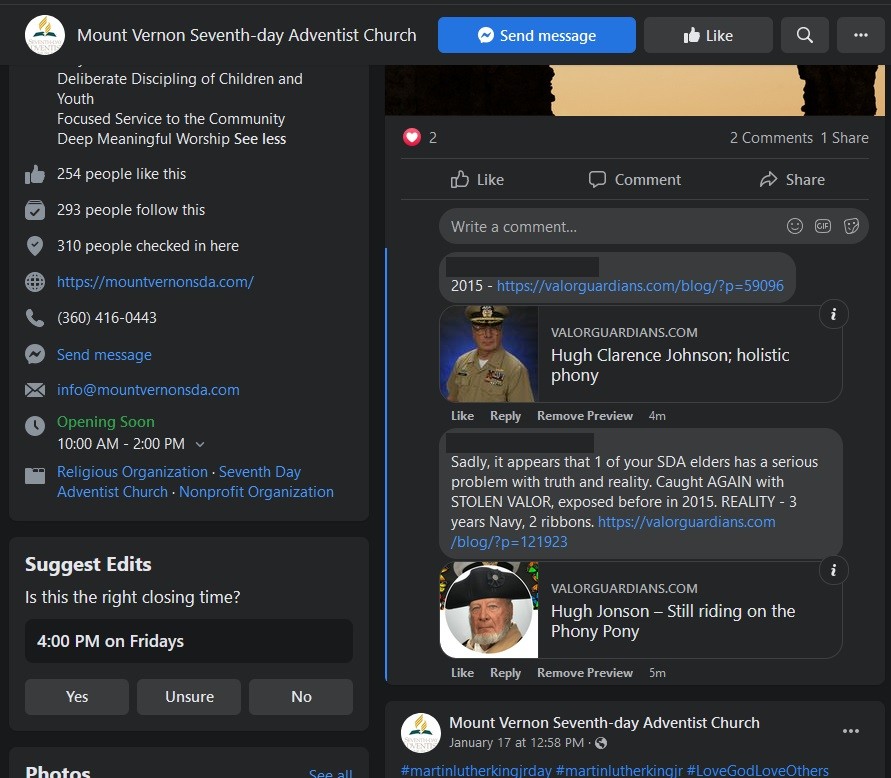Like the page using header Like button
The image size is (891, 778).
pyautogui.click(x=707, y=35)
